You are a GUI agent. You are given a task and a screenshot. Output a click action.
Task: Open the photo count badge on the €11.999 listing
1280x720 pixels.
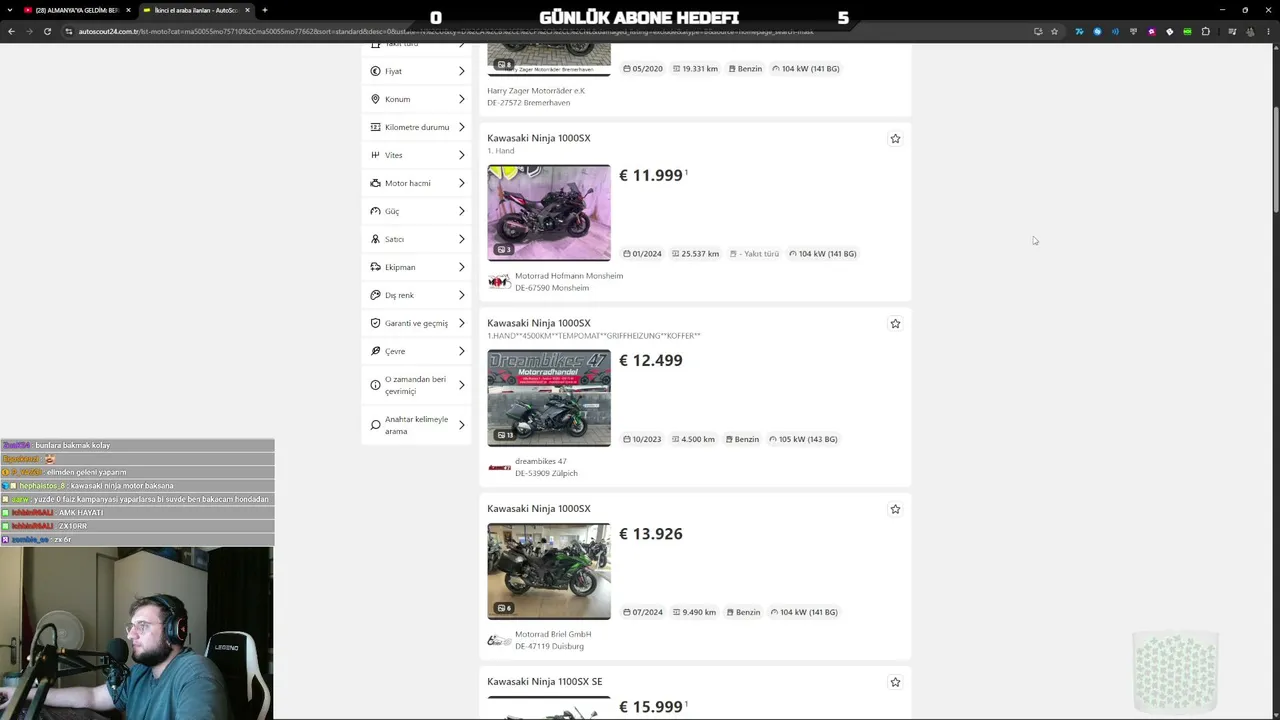505,250
